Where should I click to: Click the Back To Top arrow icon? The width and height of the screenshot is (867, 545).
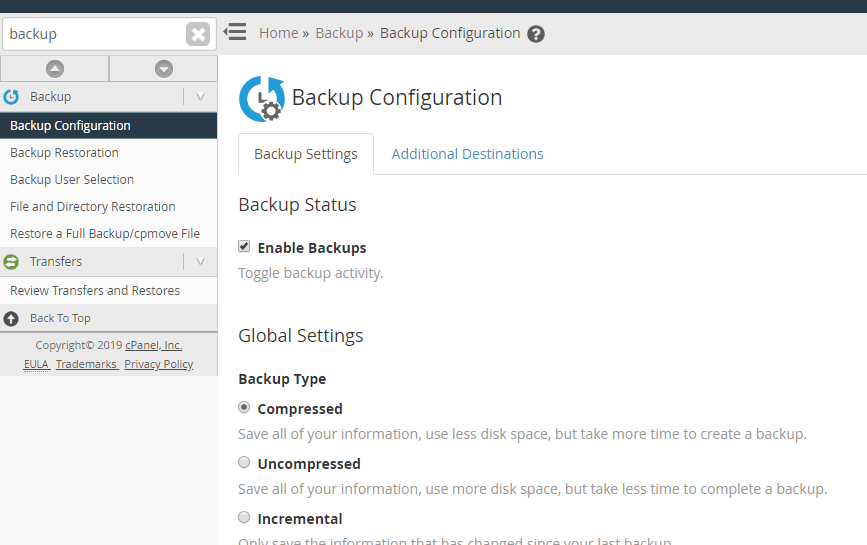click(12, 319)
